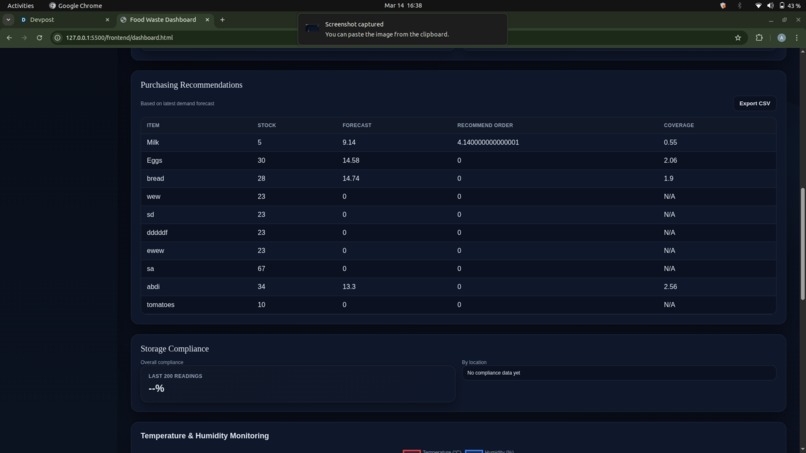Image resolution: width=806 pixels, height=453 pixels.
Task: View site information icon in address bar
Action: (58, 38)
